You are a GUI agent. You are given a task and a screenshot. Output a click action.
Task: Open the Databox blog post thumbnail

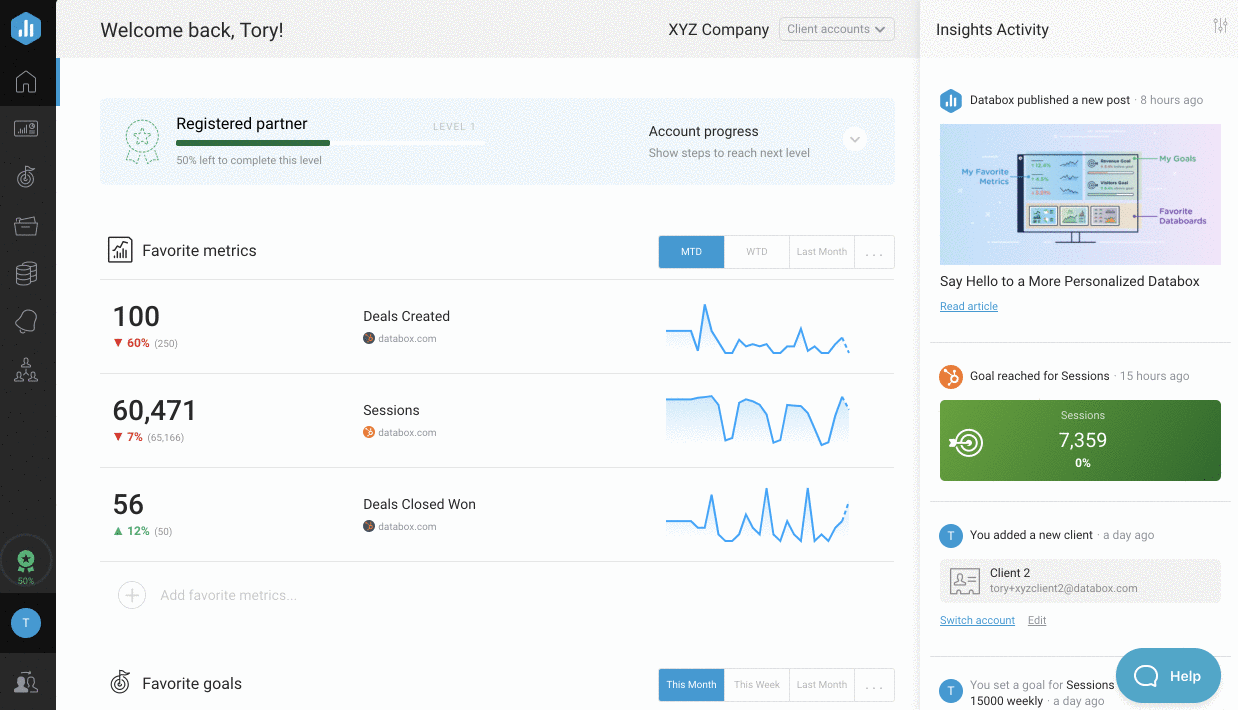tap(1080, 194)
